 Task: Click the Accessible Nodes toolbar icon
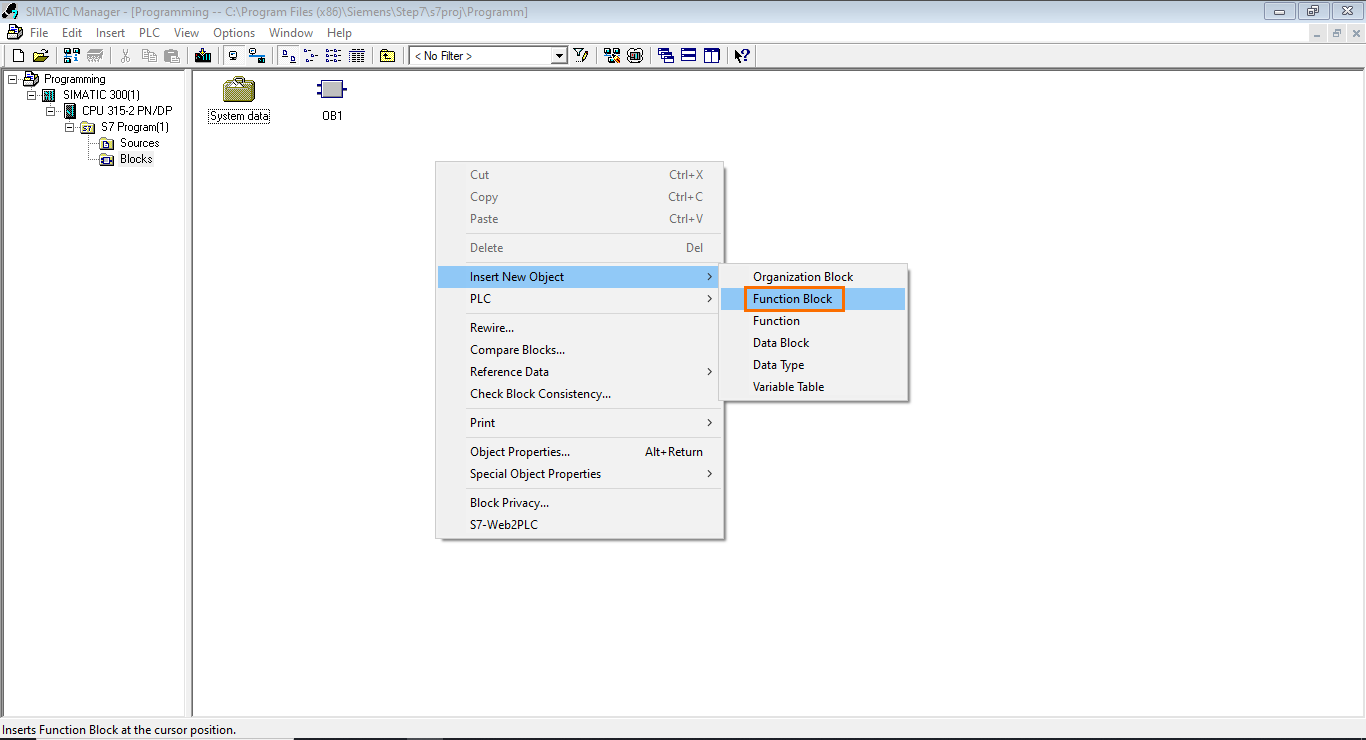(72, 56)
